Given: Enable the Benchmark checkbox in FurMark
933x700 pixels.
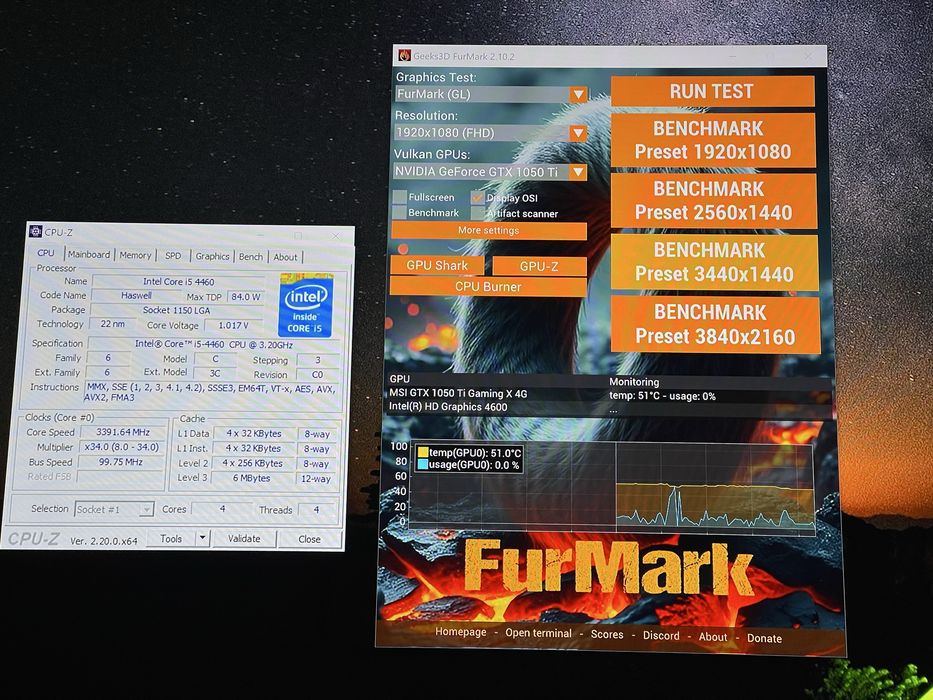Looking at the screenshot, I should coord(400,212).
